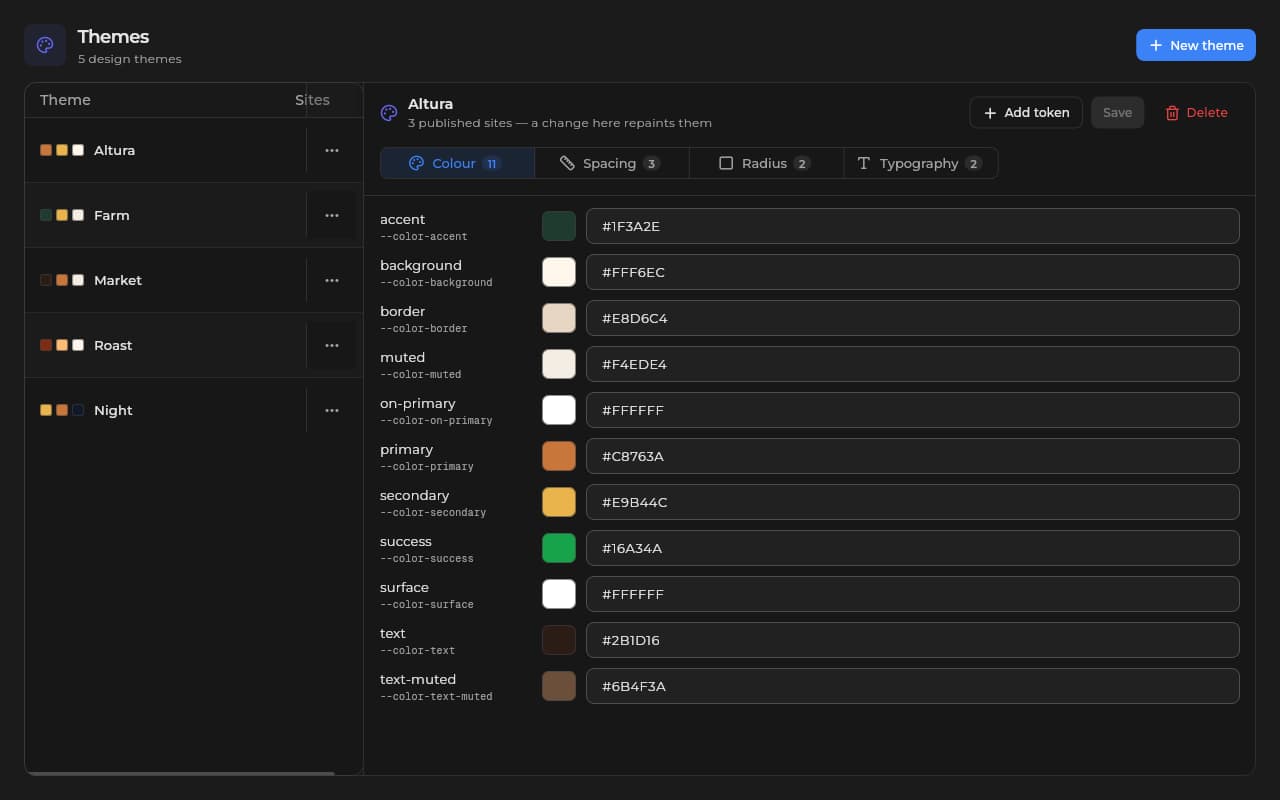Open the more options menu for Altura
The height and width of the screenshot is (800, 1280).
pos(332,150)
